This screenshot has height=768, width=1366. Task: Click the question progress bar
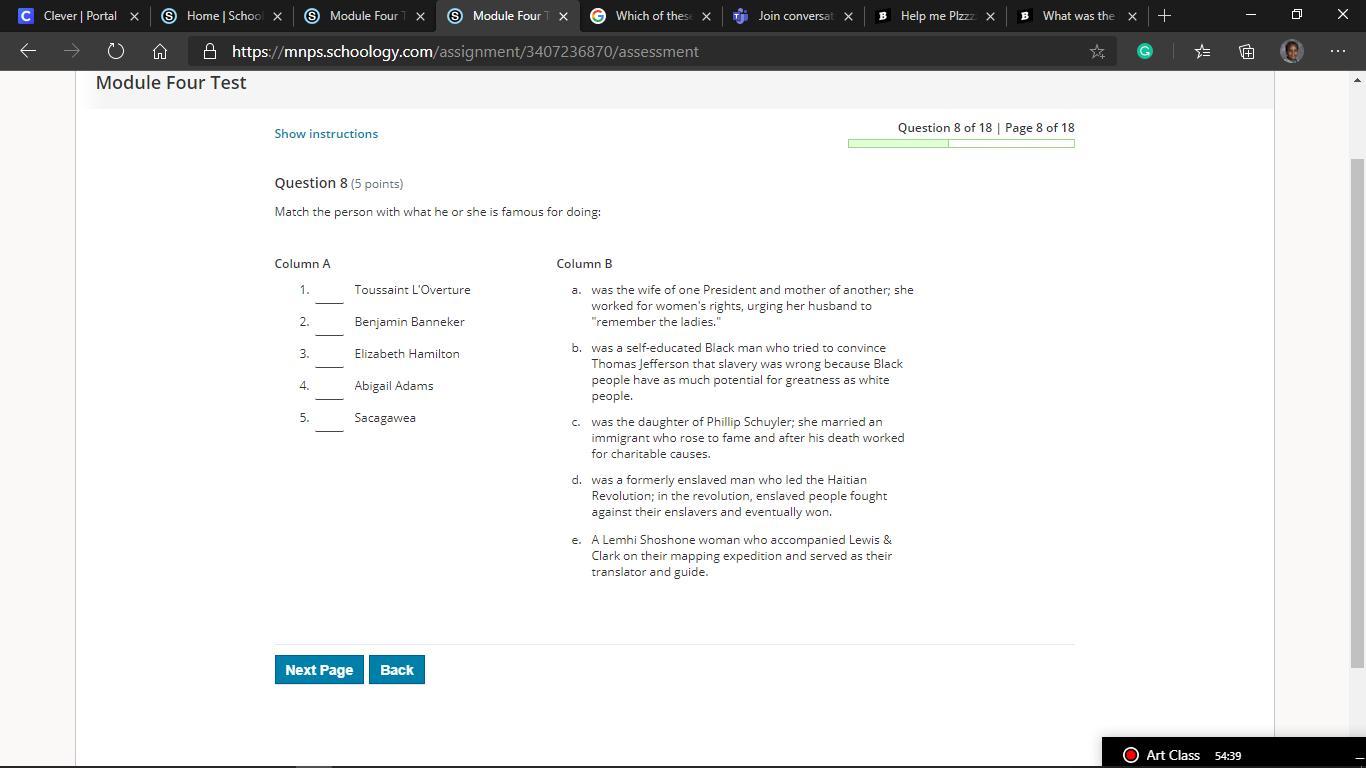point(961,143)
